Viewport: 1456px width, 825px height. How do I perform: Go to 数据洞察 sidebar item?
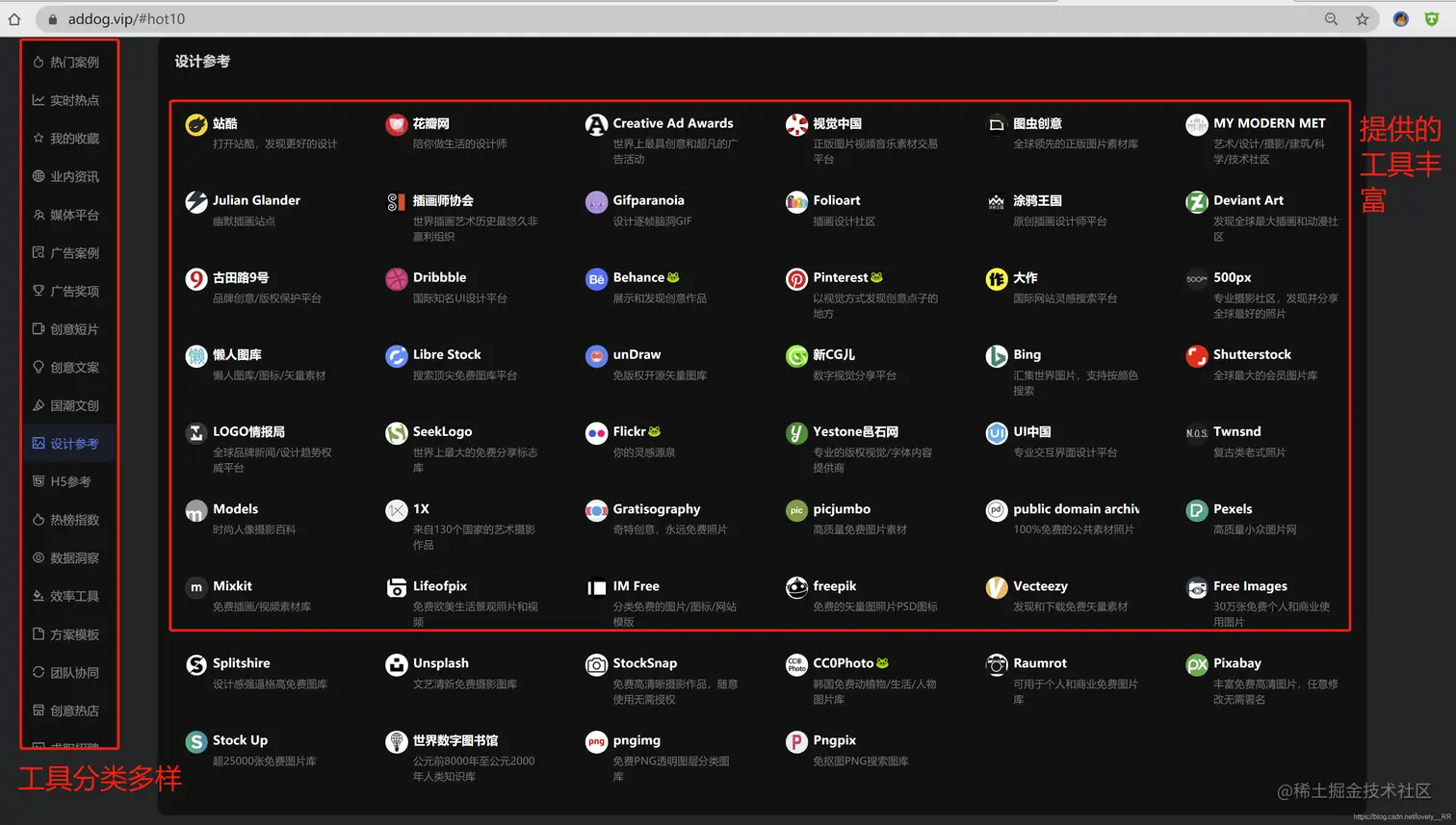(68, 557)
